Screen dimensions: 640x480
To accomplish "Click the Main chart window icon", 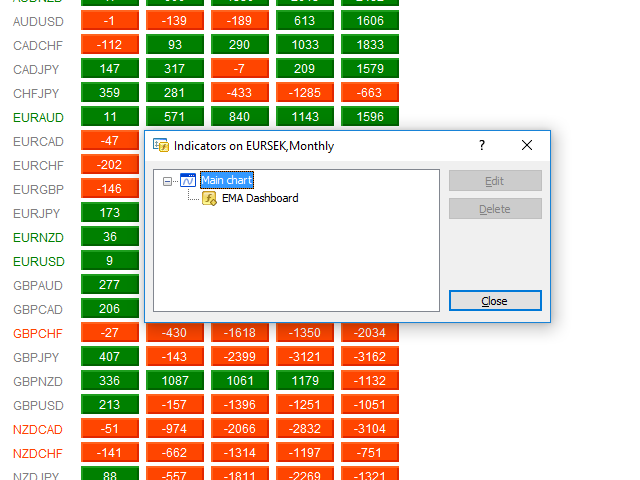I will tap(188, 180).
